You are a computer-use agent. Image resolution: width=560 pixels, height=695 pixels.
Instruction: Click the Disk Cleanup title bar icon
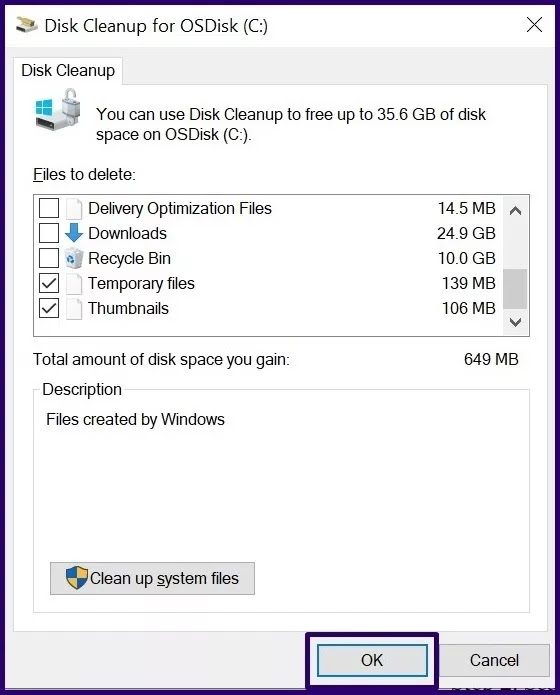[27, 25]
